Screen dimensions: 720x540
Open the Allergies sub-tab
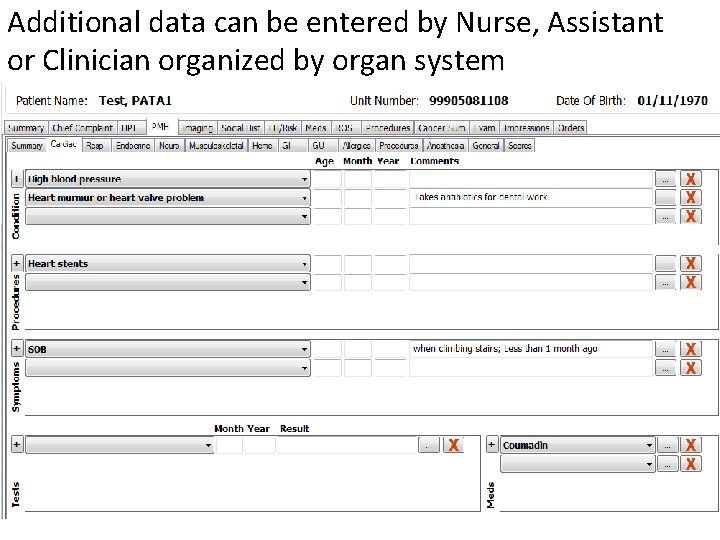pos(356,146)
